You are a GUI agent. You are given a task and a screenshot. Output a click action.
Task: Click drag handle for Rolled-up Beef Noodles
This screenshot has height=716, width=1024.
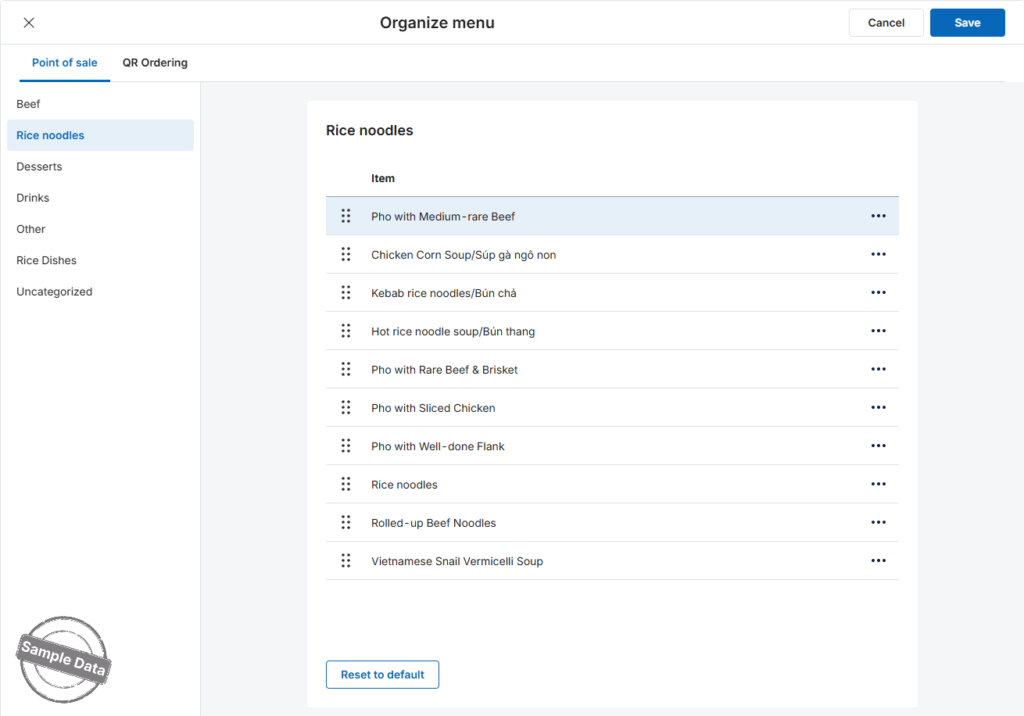[x=345, y=523]
